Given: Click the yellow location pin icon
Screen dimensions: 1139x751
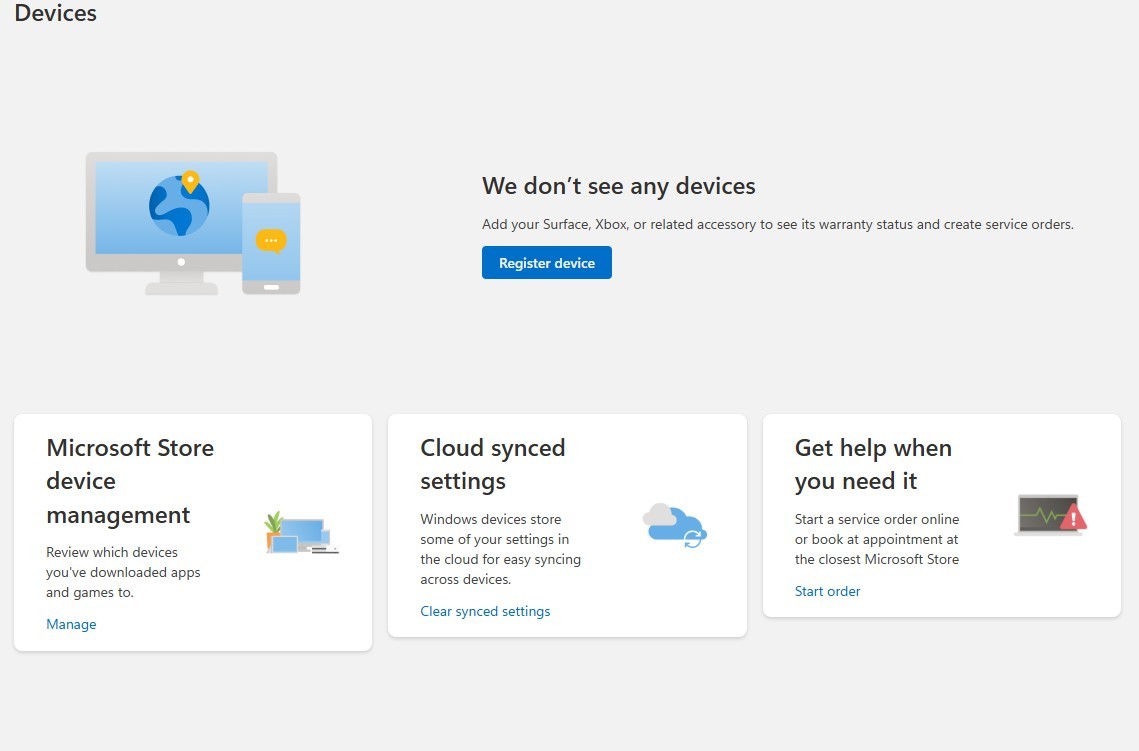Looking at the screenshot, I should (x=190, y=181).
